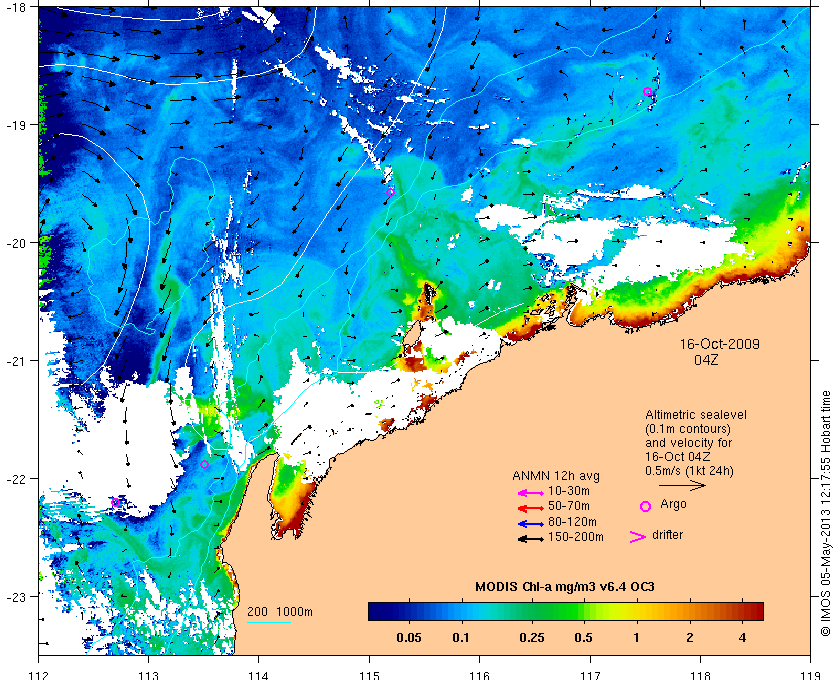Image resolution: width=840 pixels, height=680 pixels.
Task: Click the longitude axis label 117
Action: pyautogui.click(x=590, y=675)
